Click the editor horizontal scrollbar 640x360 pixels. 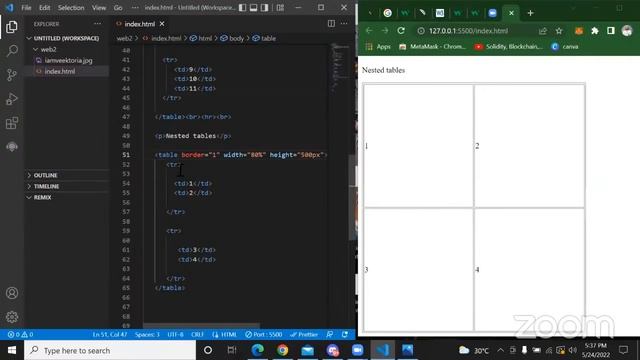coord(201,326)
